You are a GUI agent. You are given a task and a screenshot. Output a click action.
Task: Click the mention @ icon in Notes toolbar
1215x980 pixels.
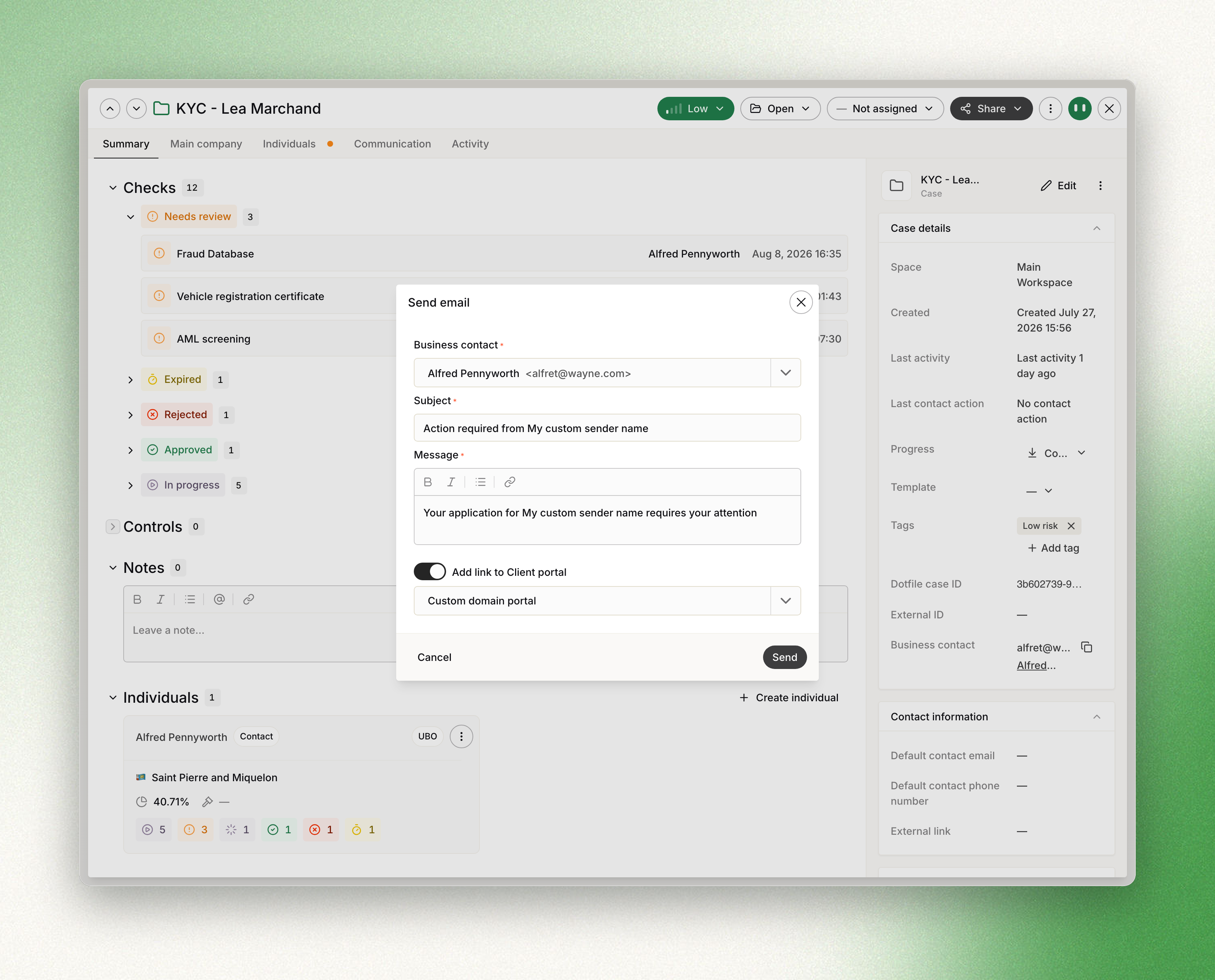click(219, 599)
